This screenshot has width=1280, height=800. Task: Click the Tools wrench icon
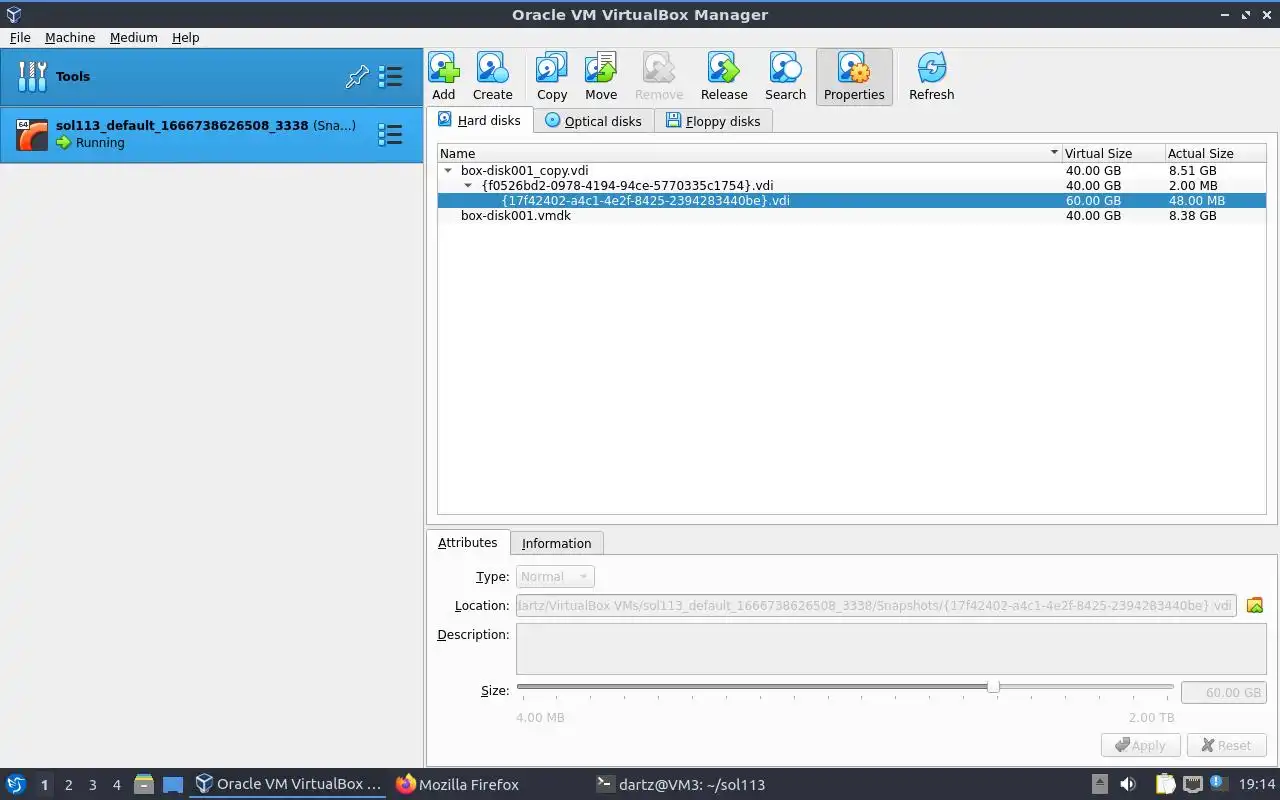tap(32, 77)
